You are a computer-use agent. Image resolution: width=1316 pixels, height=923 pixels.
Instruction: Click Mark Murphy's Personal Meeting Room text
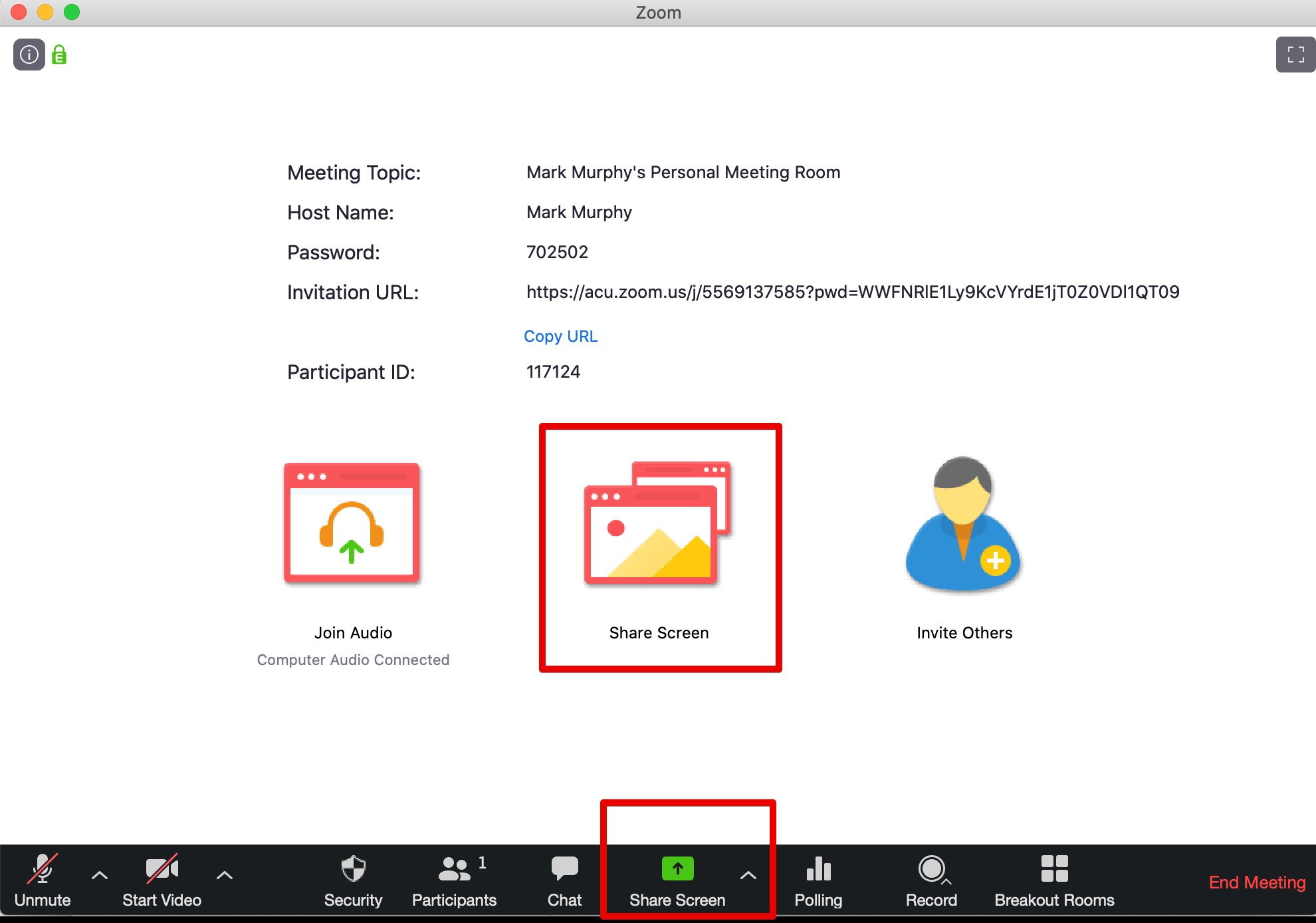(x=683, y=172)
